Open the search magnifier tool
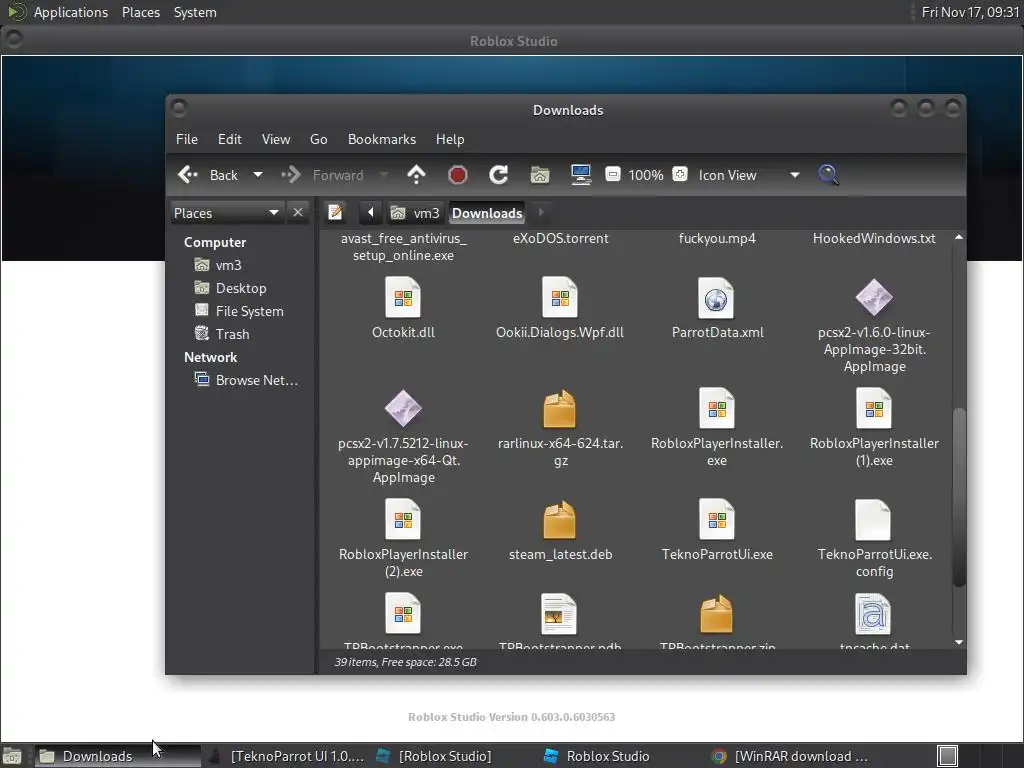 (x=828, y=174)
